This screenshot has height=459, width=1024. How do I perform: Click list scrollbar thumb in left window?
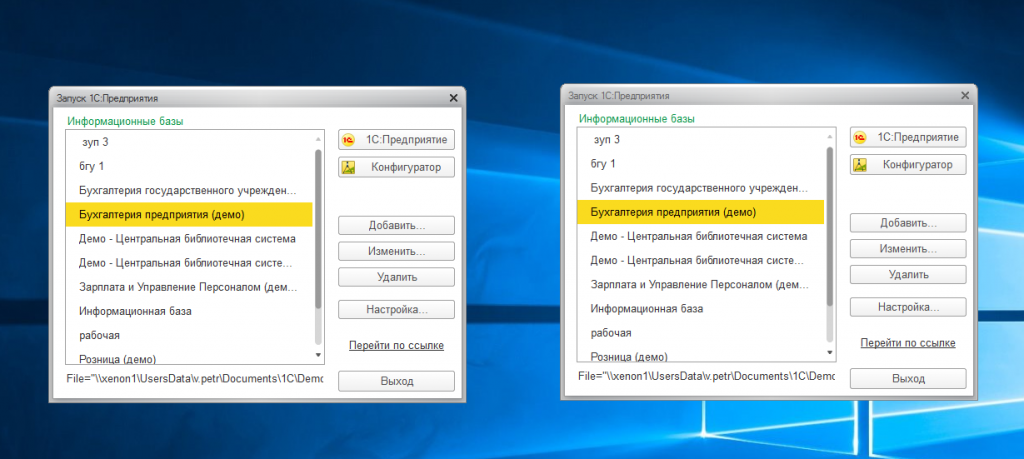pos(318,229)
